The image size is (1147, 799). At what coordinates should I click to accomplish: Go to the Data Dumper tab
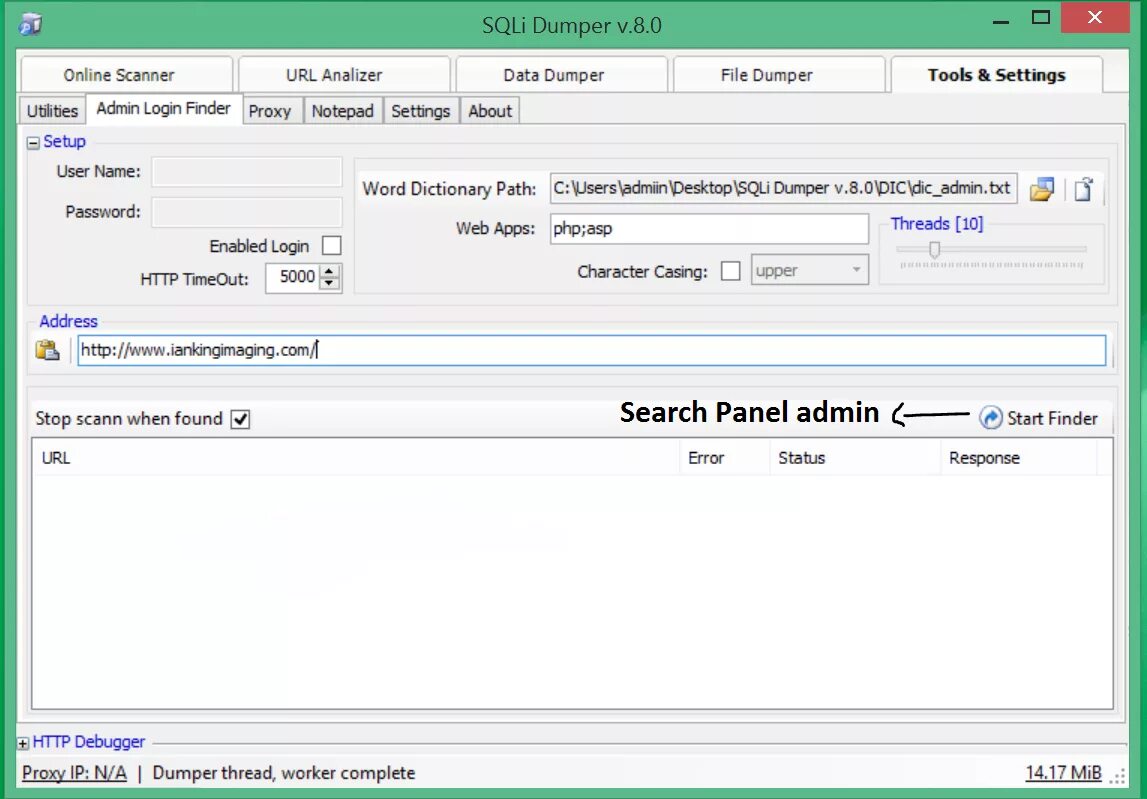pyautogui.click(x=561, y=75)
